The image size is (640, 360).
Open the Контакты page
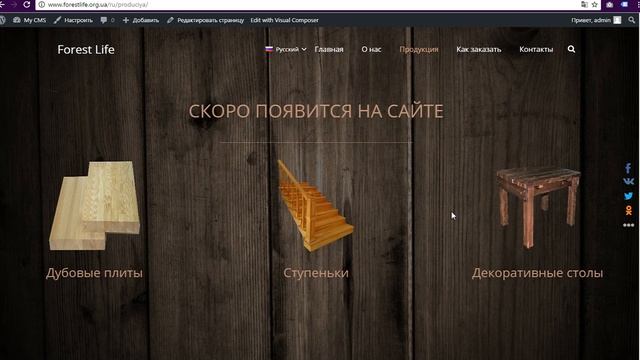pyautogui.click(x=536, y=49)
